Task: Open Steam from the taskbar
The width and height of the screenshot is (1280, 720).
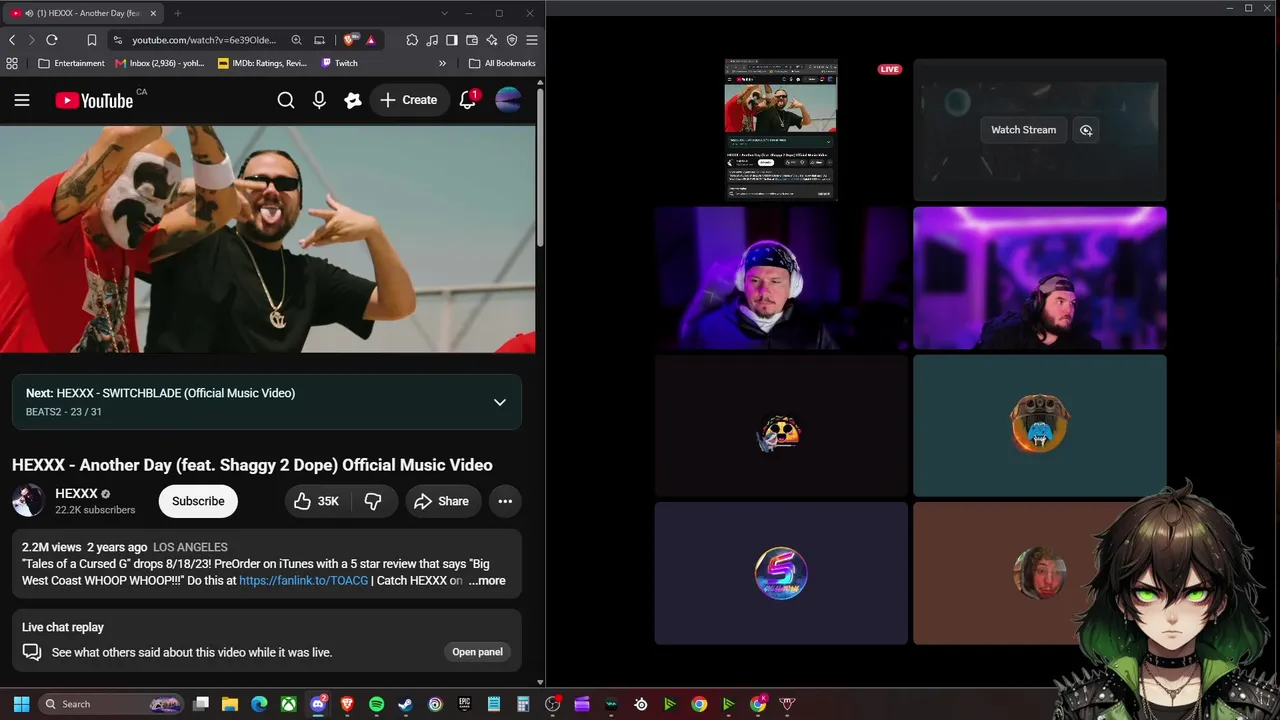Action: tap(405, 704)
